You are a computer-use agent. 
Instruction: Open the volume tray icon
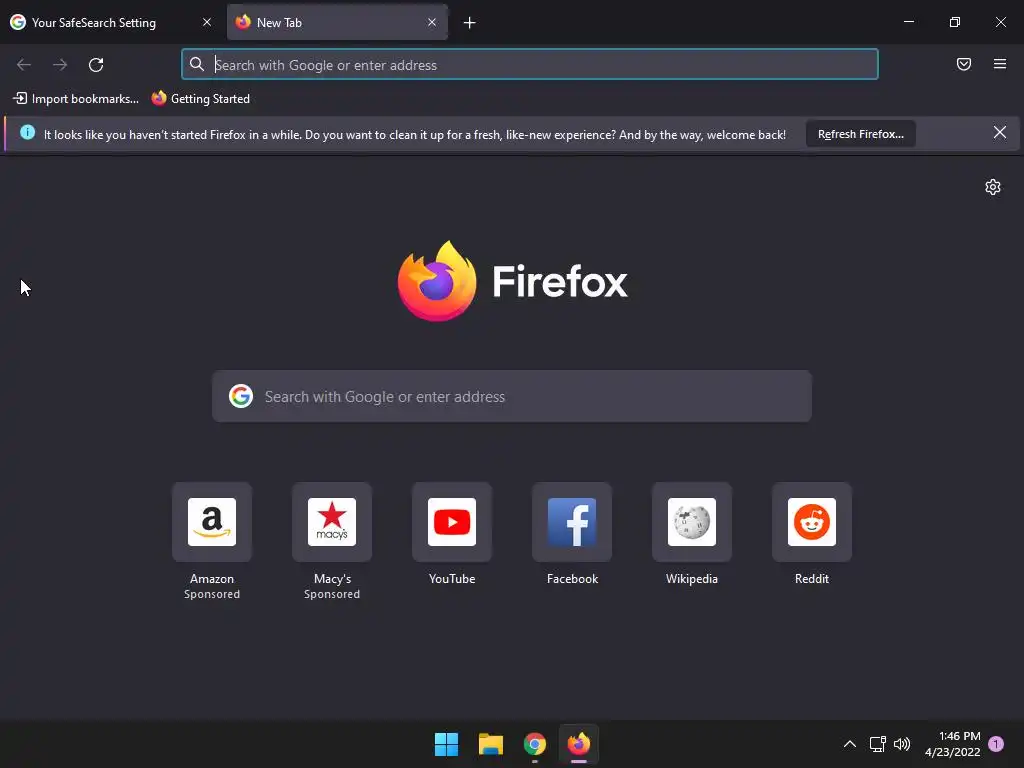coord(902,744)
